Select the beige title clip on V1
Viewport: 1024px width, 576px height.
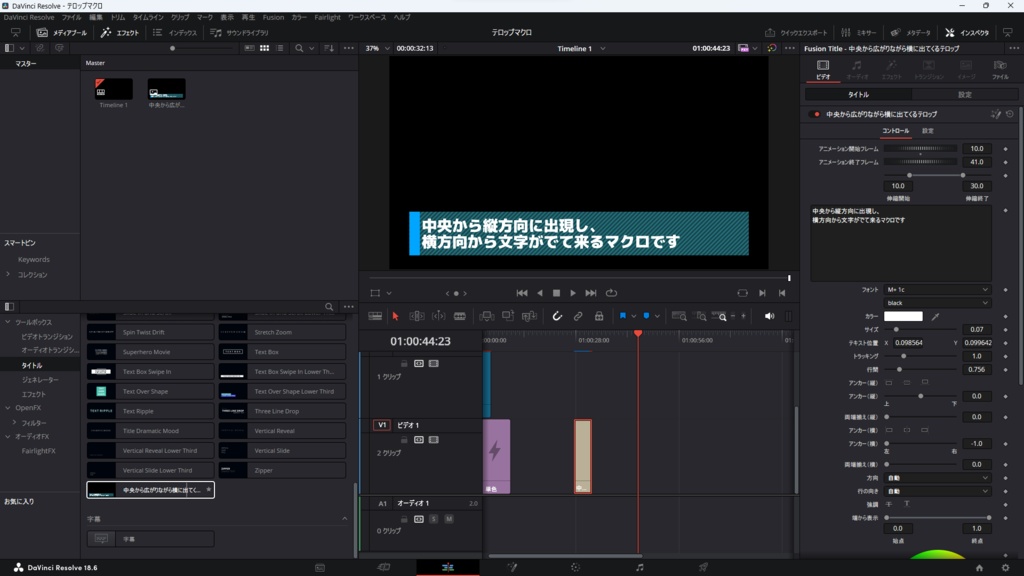[x=583, y=456]
